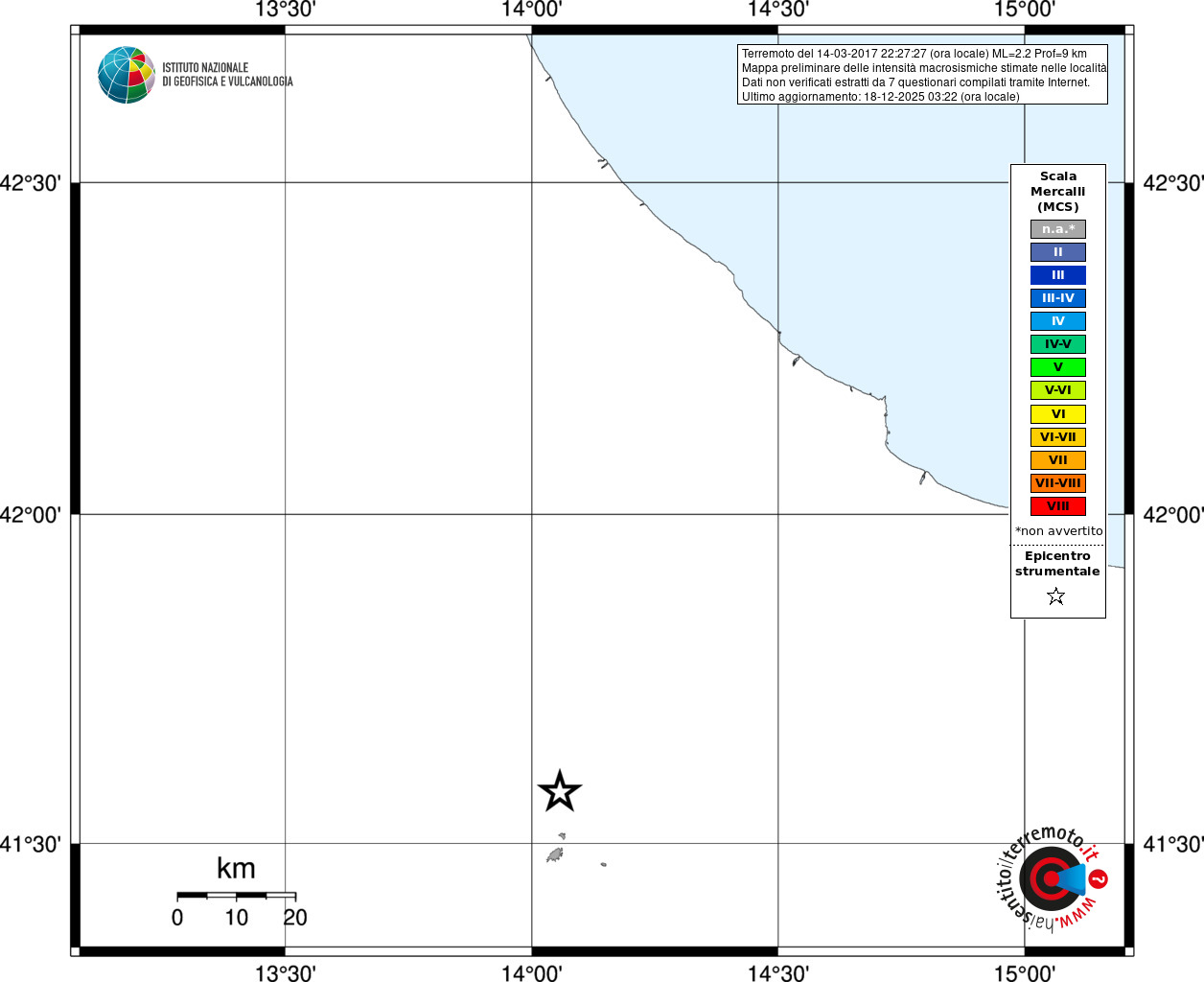Click the haisentitoilterremoto.it target logo
The height and width of the screenshot is (982, 1204).
coord(1052,878)
